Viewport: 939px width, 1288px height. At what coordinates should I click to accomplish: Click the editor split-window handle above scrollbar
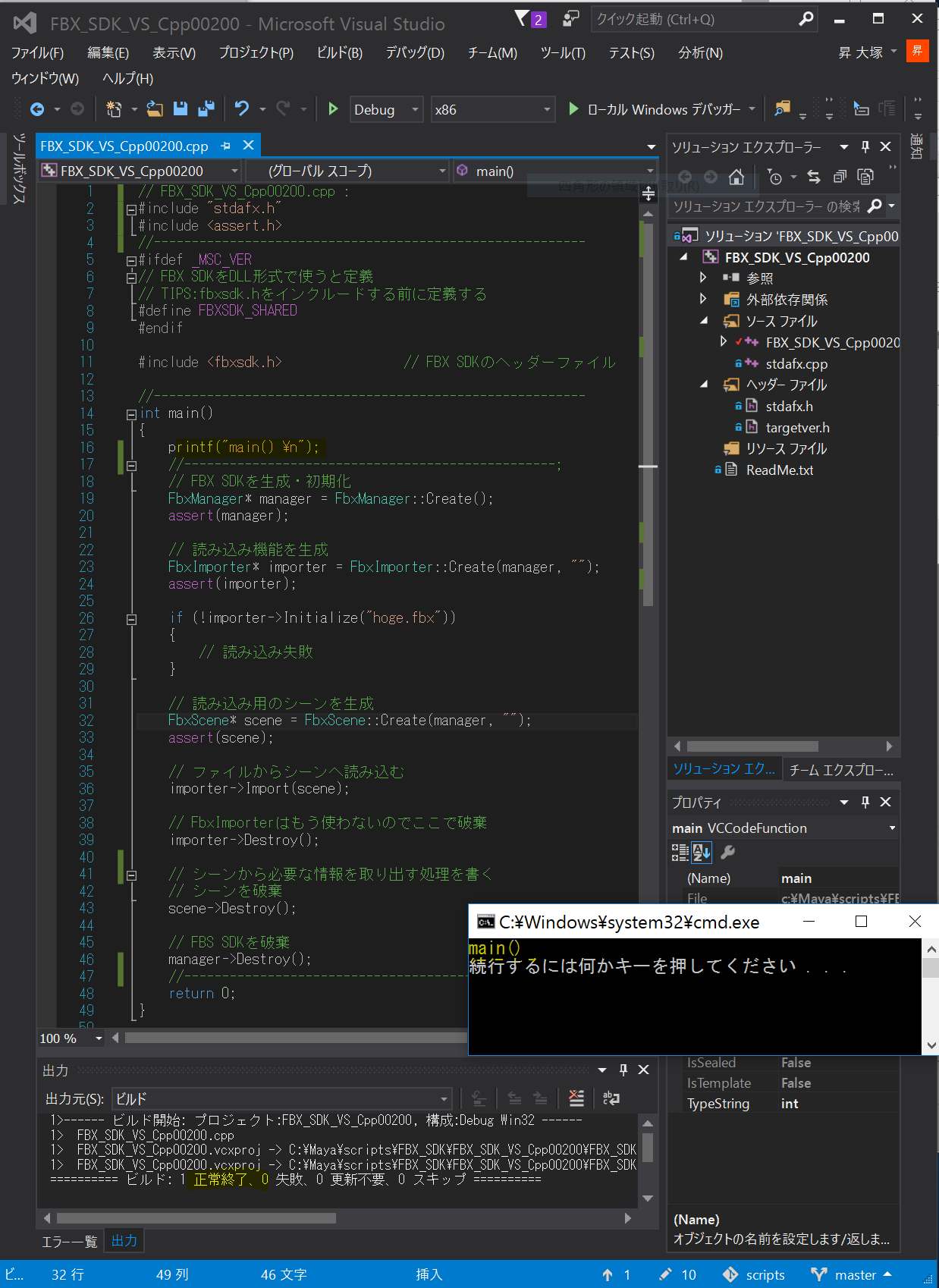coord(649,195)
